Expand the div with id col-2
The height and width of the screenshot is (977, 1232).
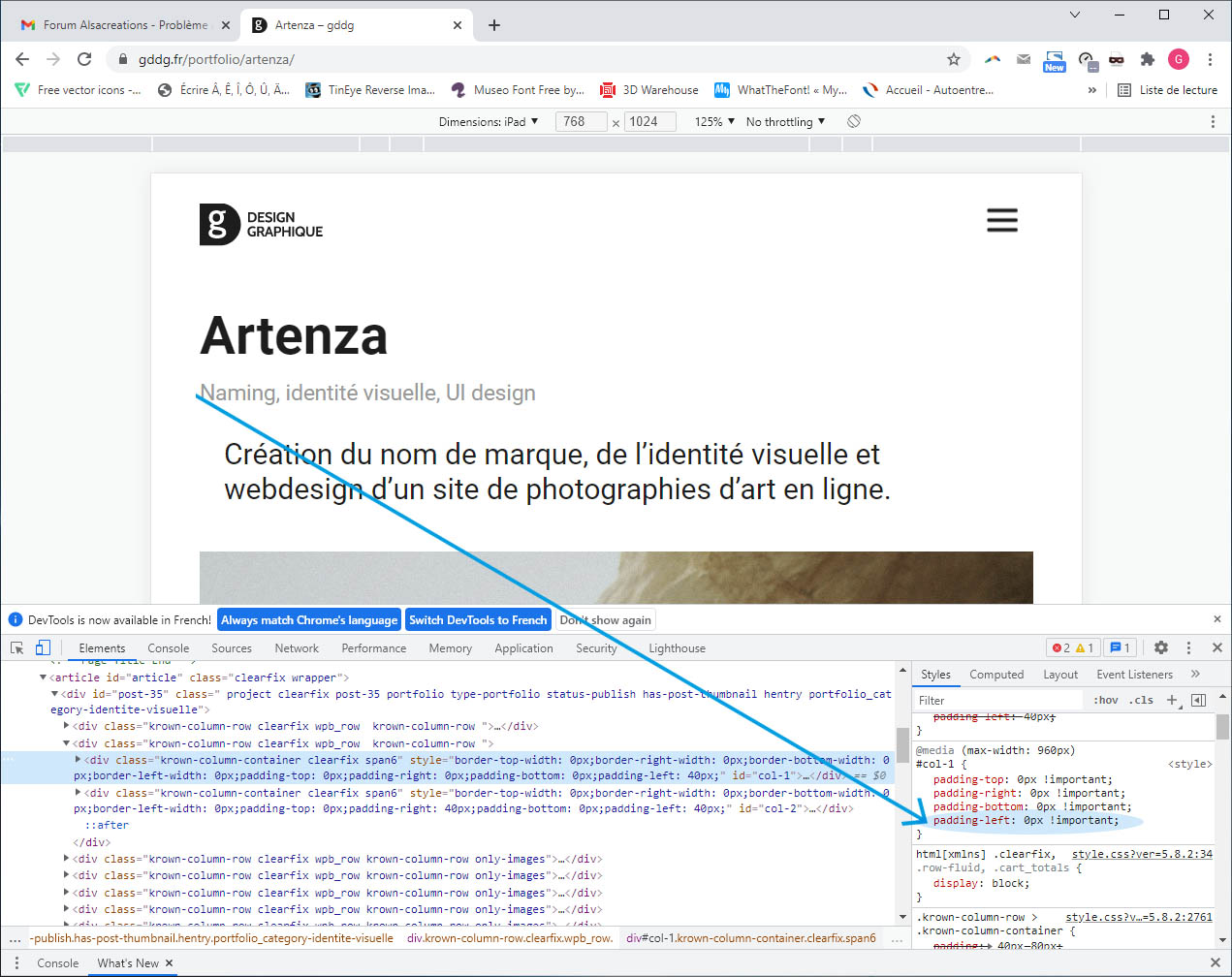click(79, 793)
